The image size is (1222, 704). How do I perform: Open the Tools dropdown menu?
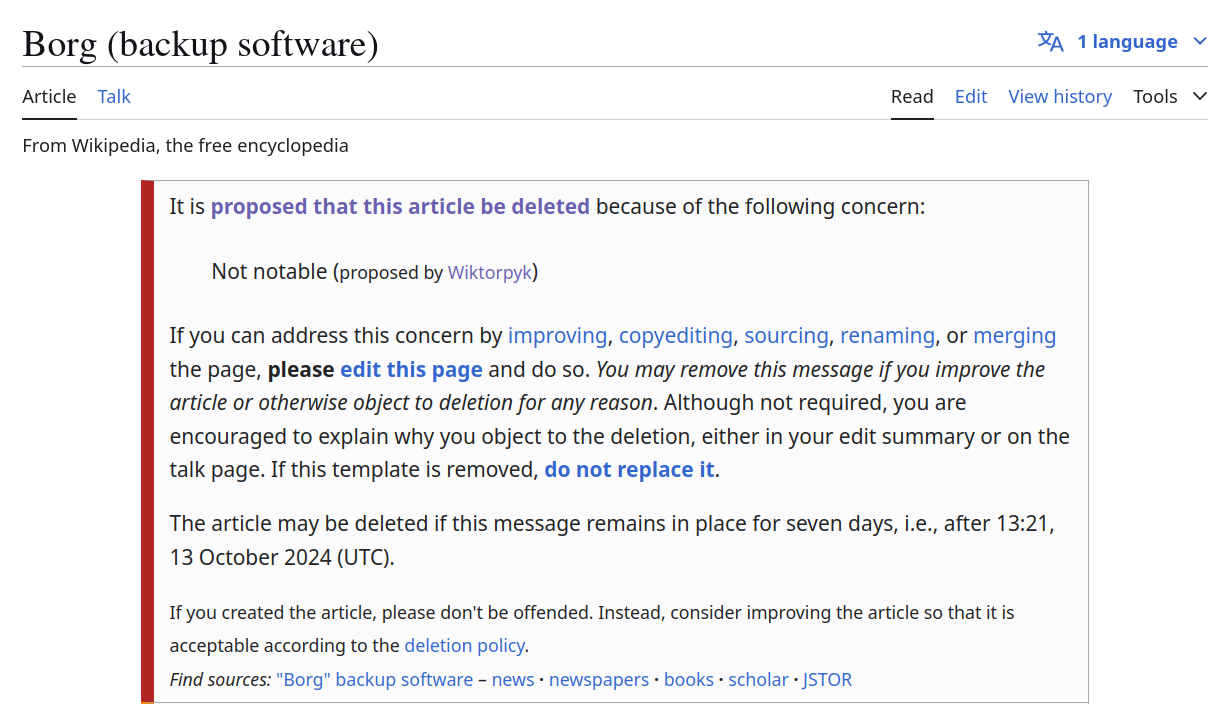(1168, 97)
